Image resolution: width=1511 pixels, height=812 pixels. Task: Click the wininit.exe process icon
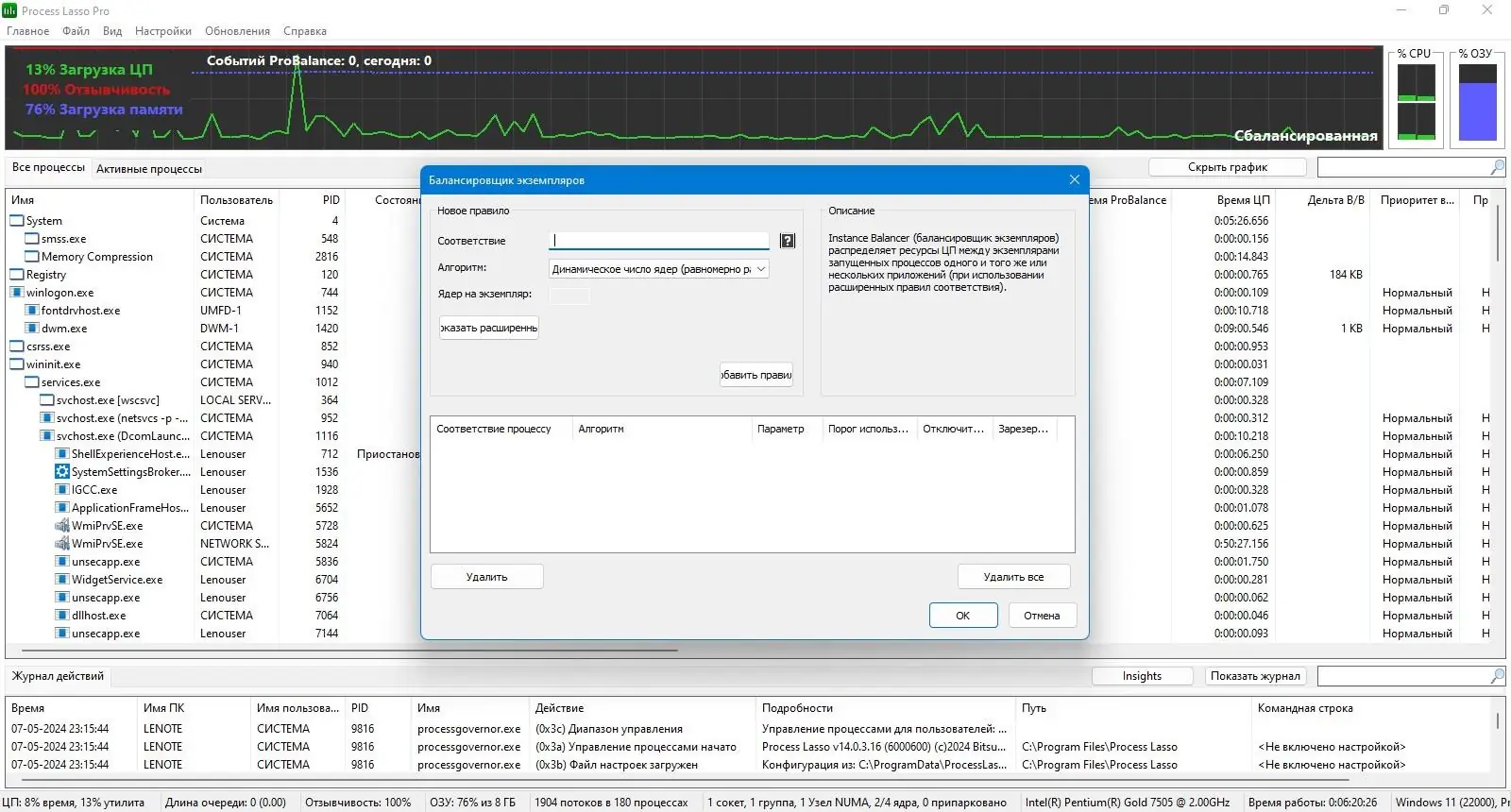17,364
